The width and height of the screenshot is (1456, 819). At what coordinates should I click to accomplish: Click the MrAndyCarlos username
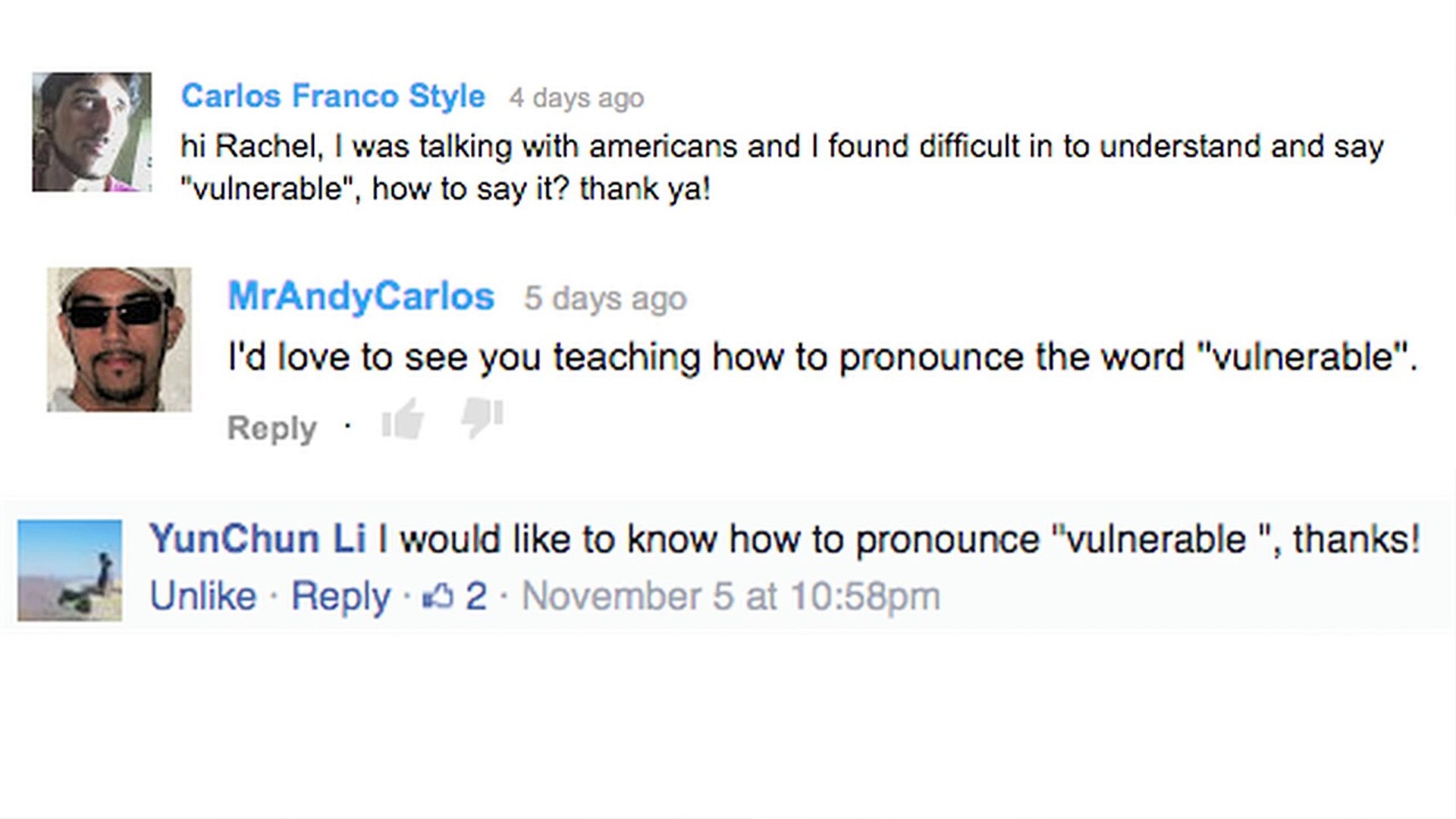361,297
